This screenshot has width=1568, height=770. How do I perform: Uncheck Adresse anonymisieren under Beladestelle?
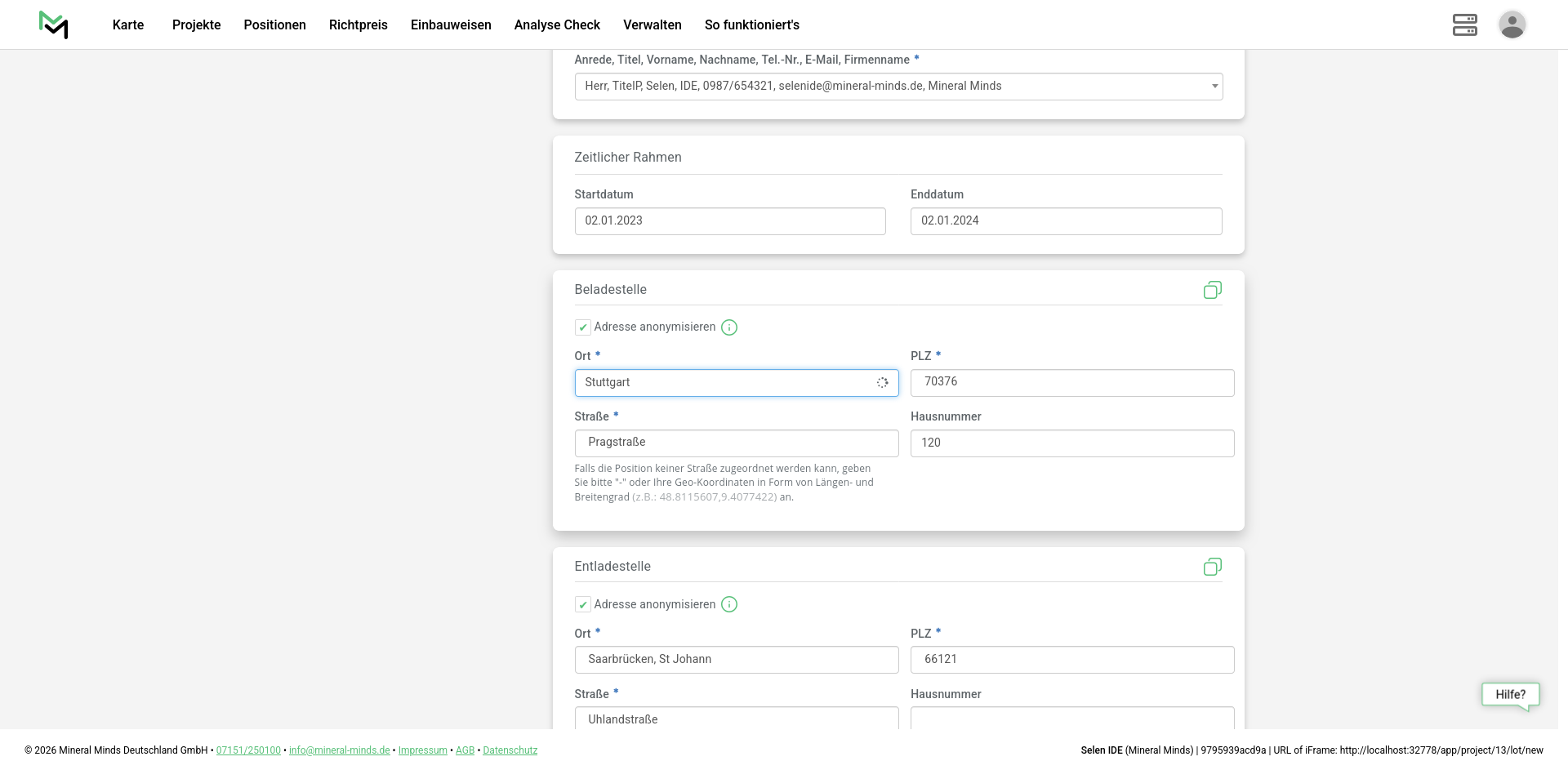coord(583,327)
